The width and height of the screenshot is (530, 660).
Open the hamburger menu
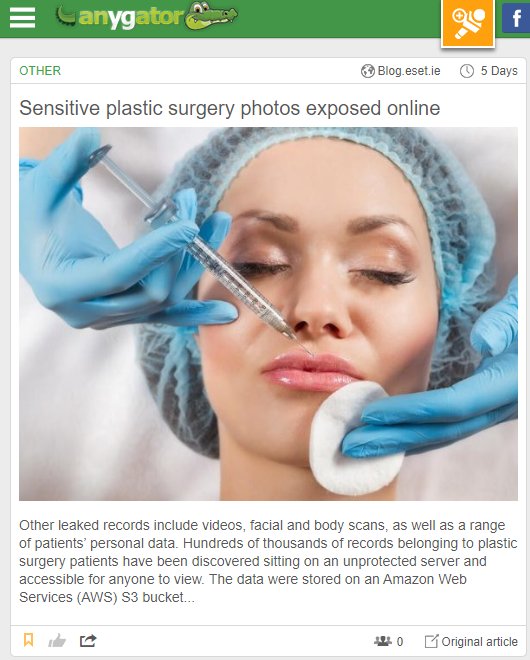[22, 18]
